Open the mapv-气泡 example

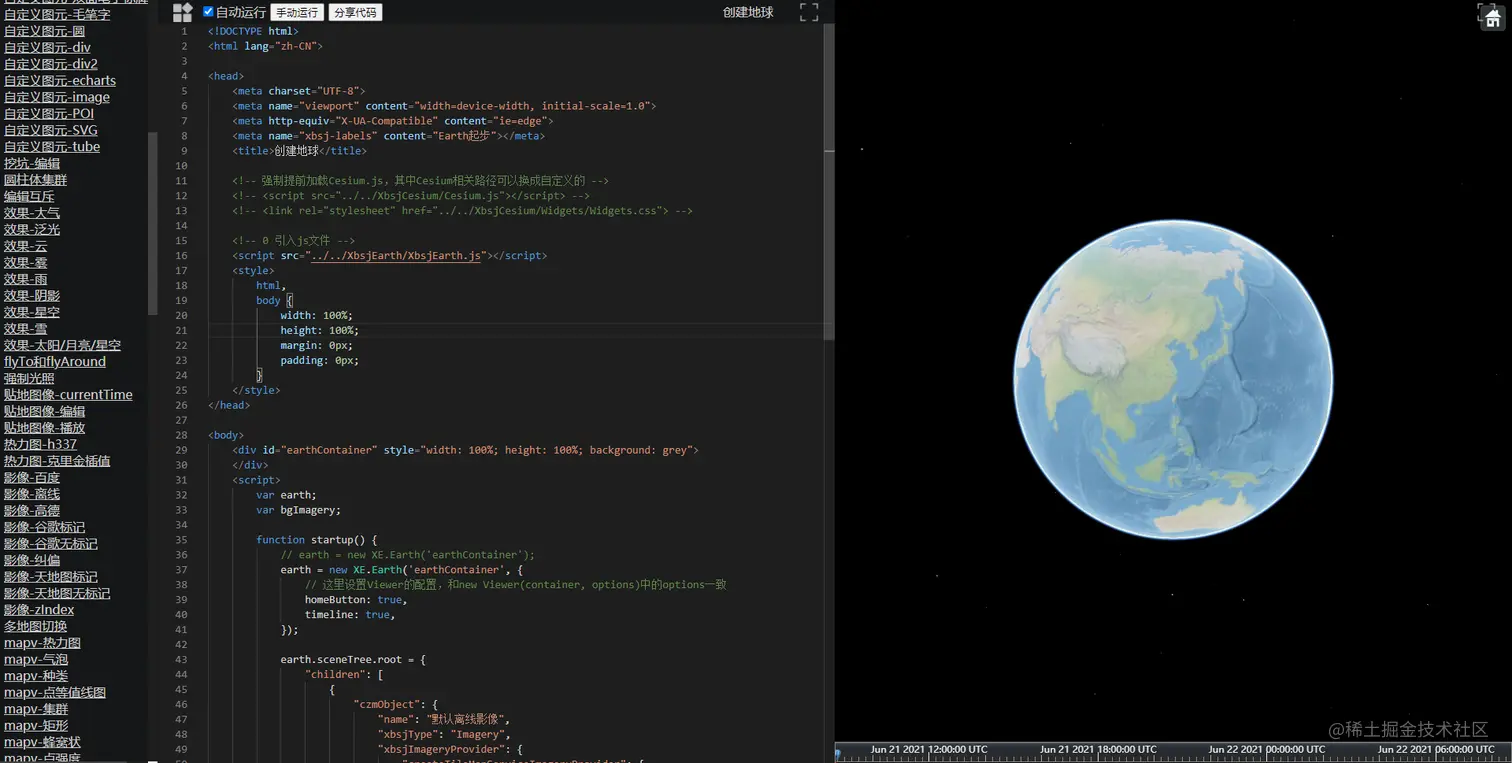[x=36, y=659]
